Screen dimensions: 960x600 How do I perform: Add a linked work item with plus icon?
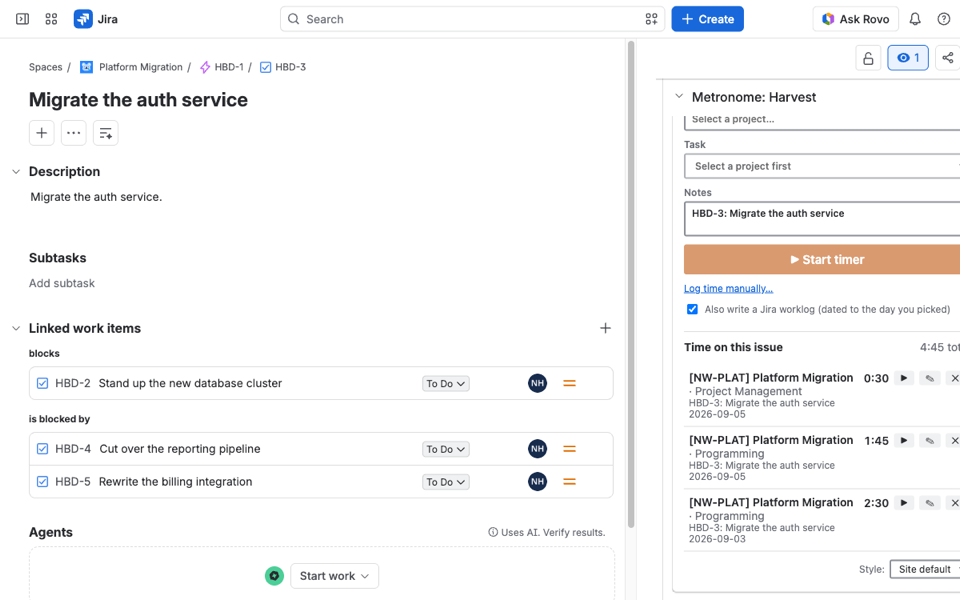[606, 328]
